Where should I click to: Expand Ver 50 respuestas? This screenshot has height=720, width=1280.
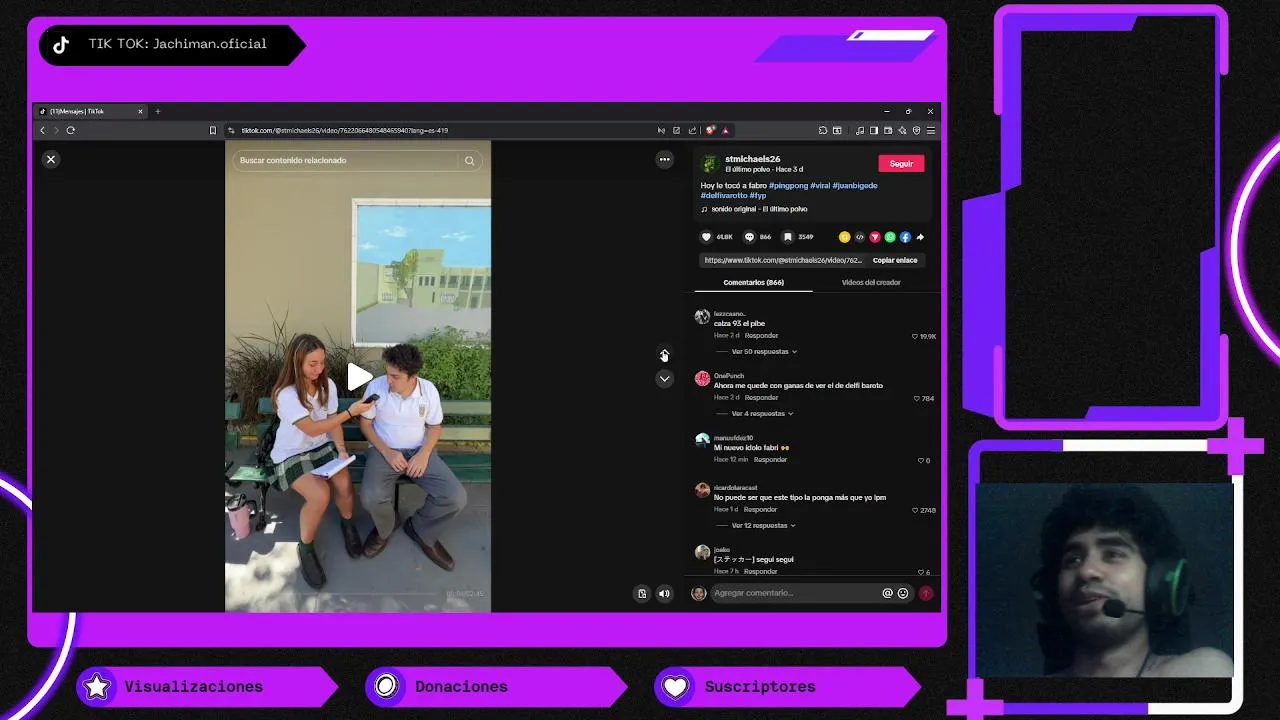(764, 352)
